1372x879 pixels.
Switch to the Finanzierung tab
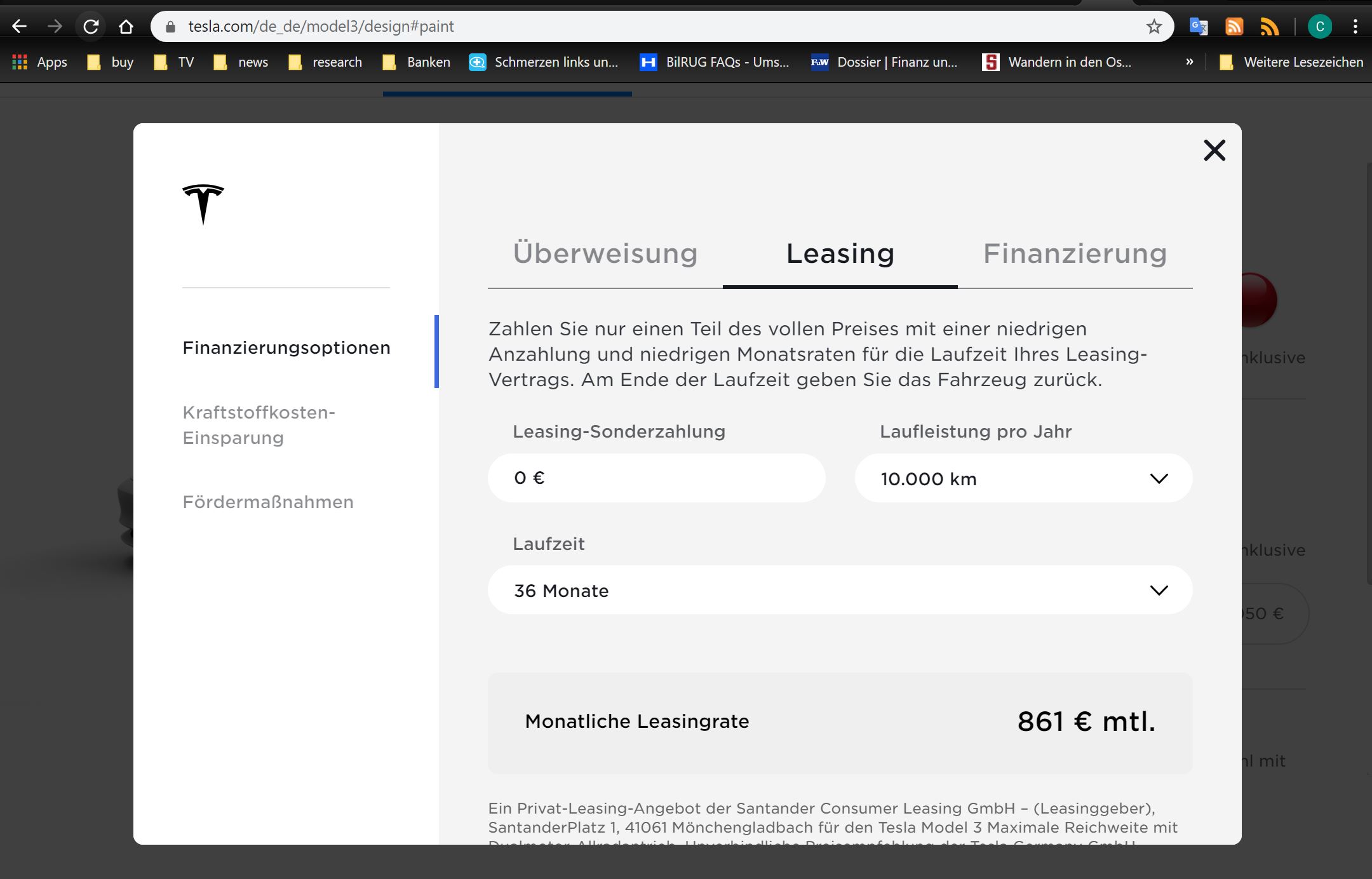pos(1075,253)
